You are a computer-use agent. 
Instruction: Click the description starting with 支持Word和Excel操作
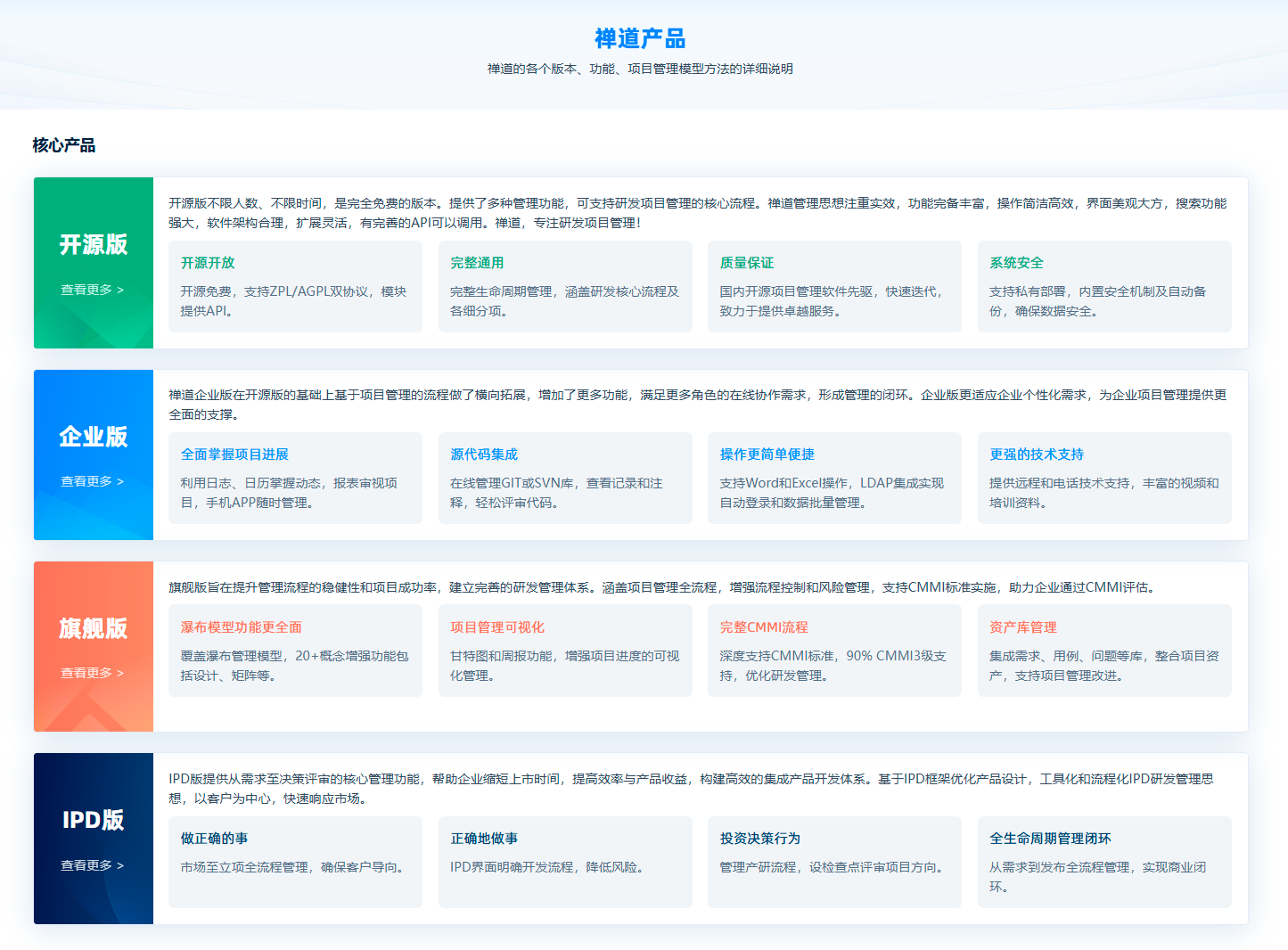click(x=832, y=493)
